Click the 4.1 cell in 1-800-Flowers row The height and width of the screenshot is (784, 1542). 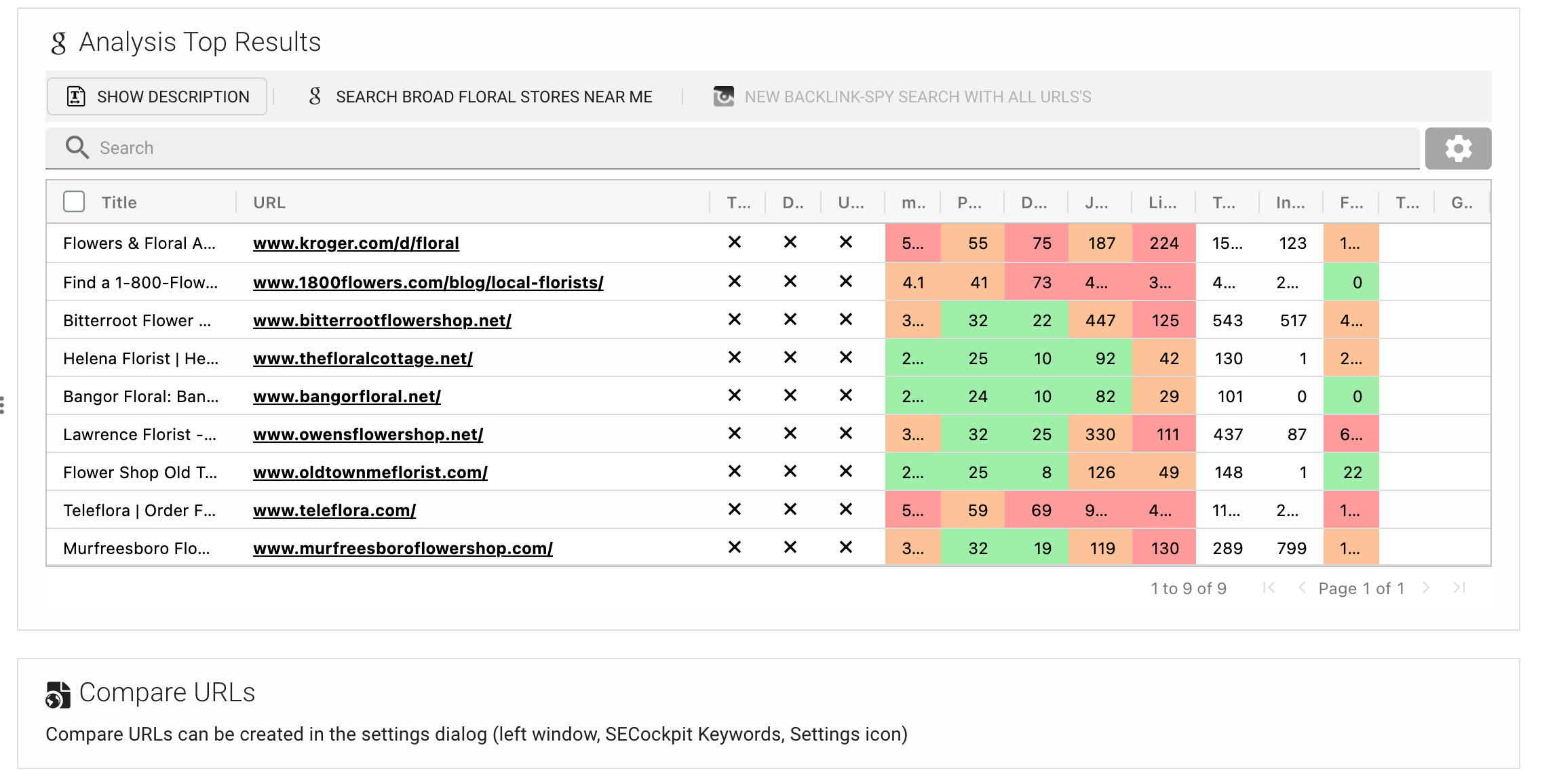(x=913, y=282)
